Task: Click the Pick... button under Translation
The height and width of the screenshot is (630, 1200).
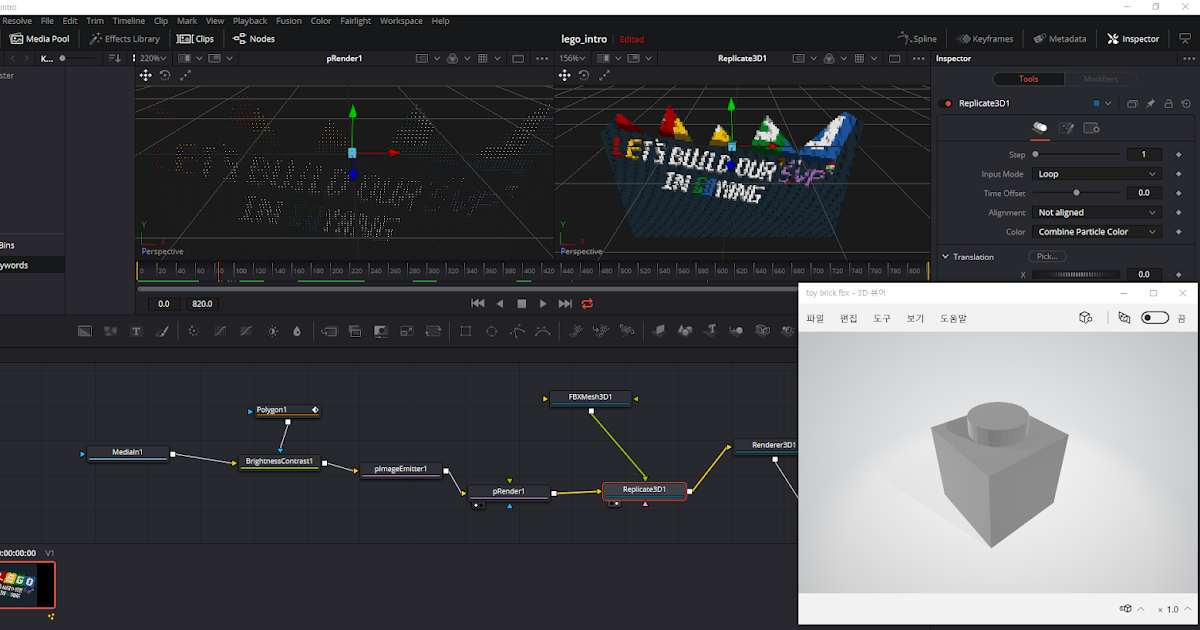Action: tap(1046, 256)
